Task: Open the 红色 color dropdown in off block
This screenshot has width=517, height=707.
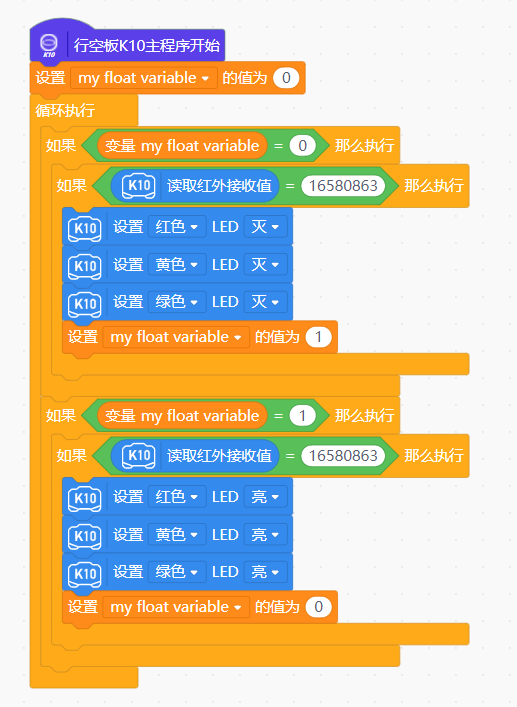Action: point(177,226)
